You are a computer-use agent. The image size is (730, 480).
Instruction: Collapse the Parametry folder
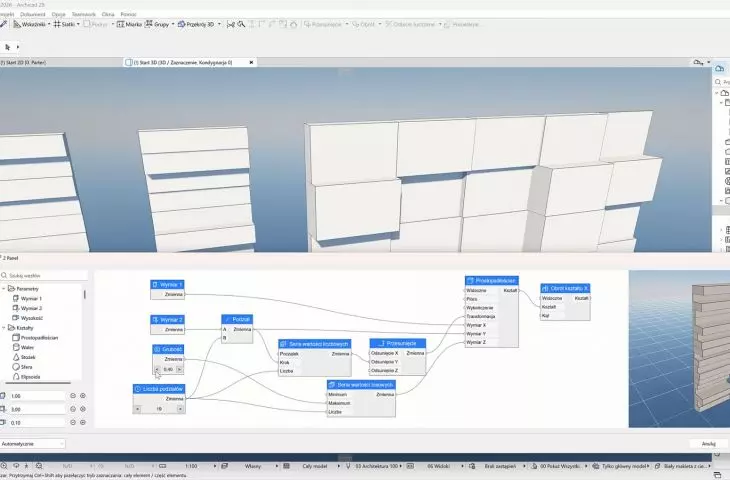[4, 289]
